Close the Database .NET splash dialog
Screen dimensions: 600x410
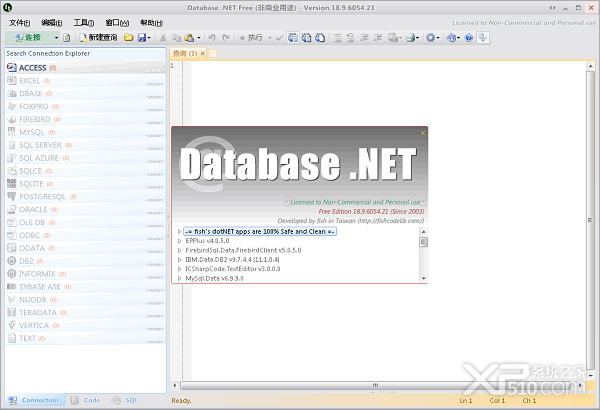click(x=423, y=133)
